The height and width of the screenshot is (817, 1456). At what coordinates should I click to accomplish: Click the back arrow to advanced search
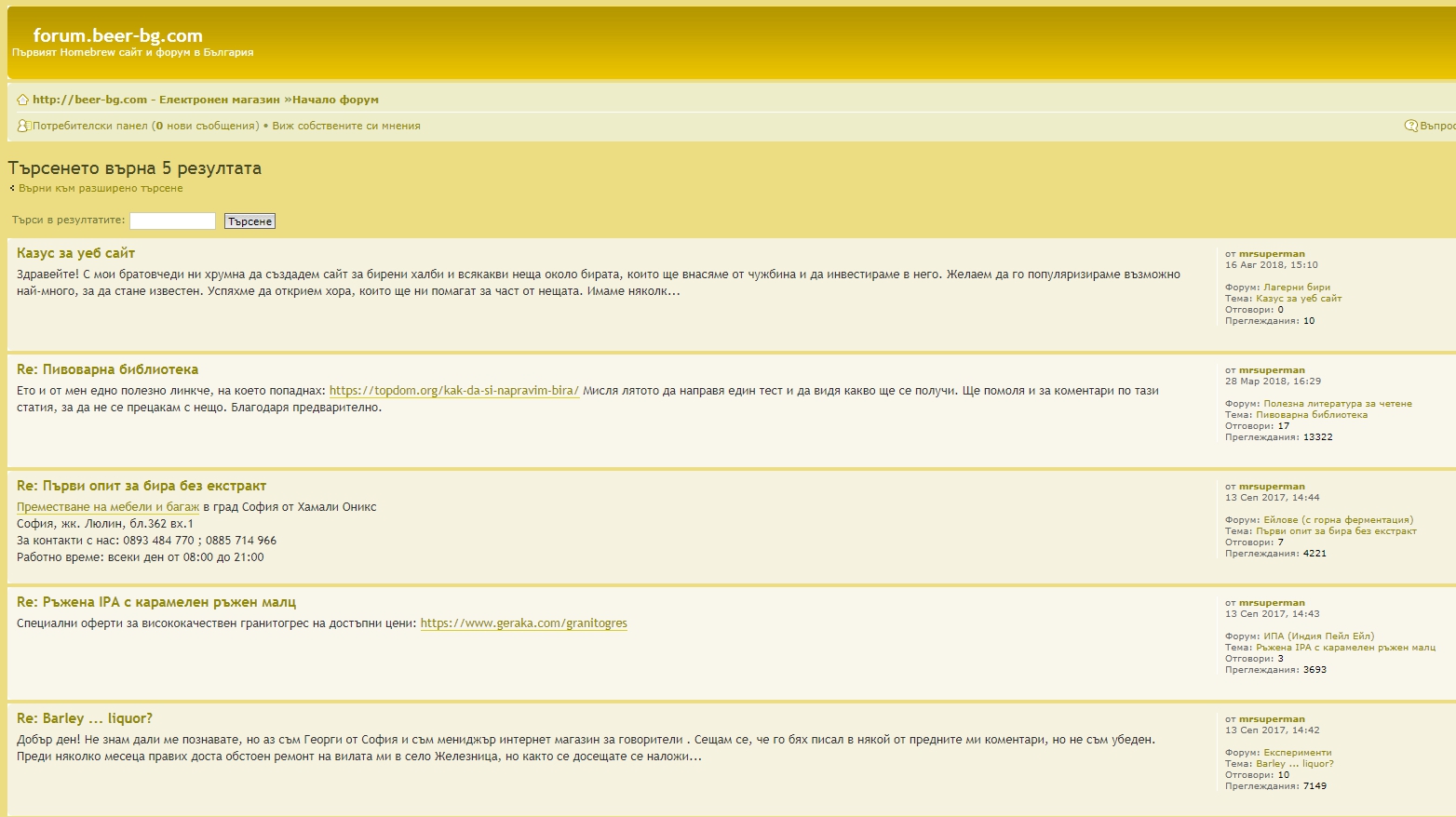click(12, 188)
